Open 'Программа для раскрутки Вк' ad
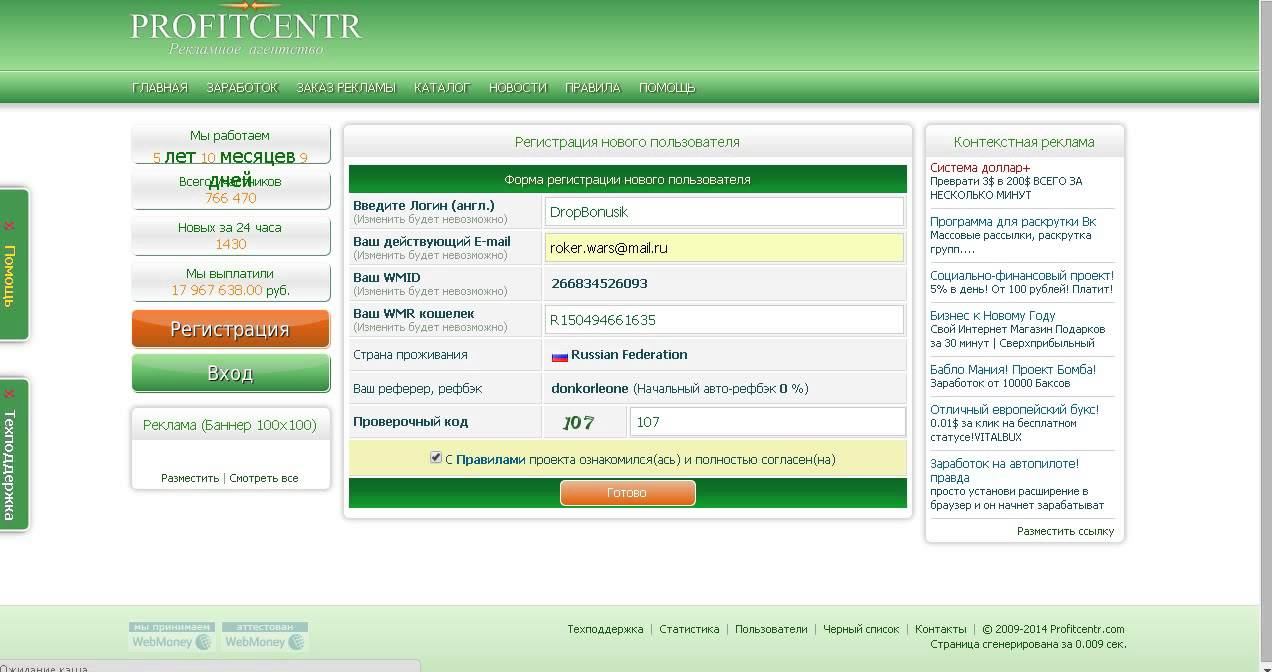 point(1013,222)
